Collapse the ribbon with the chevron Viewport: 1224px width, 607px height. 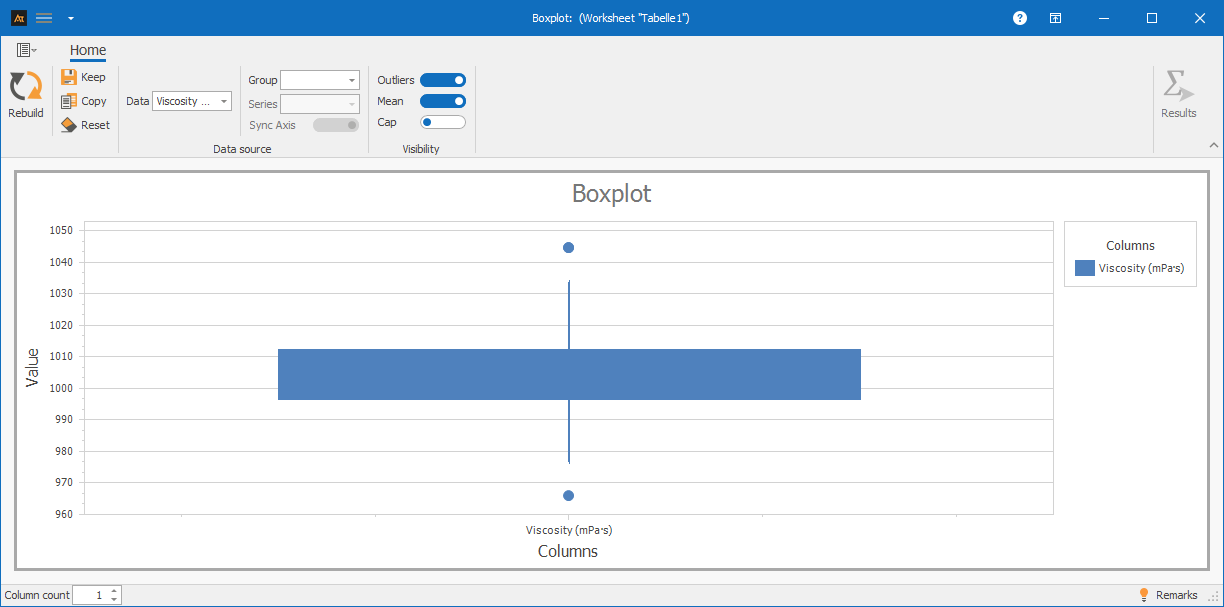[x=1213, y=145]
